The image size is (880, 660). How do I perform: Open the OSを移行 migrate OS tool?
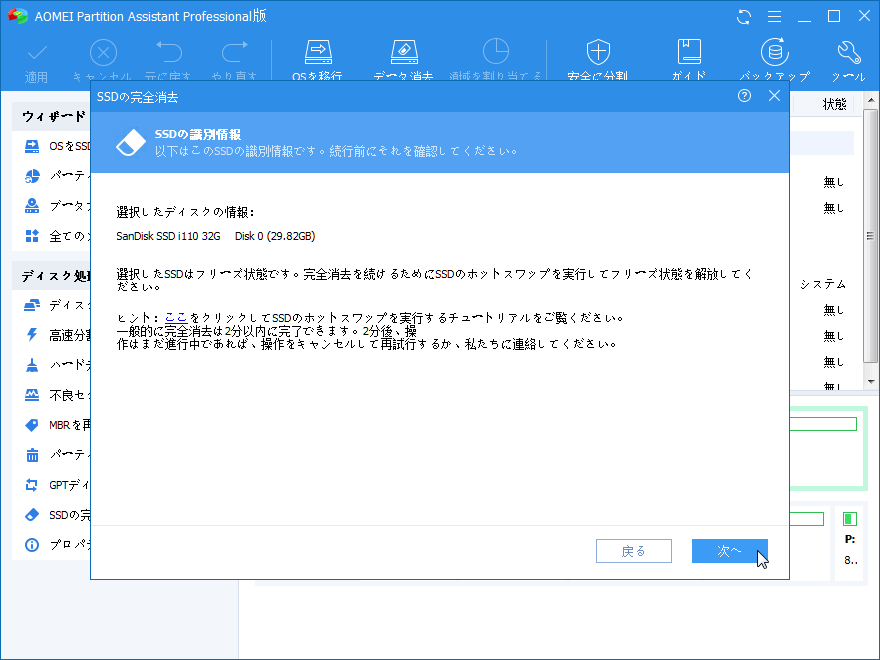[x=318, y=52]
